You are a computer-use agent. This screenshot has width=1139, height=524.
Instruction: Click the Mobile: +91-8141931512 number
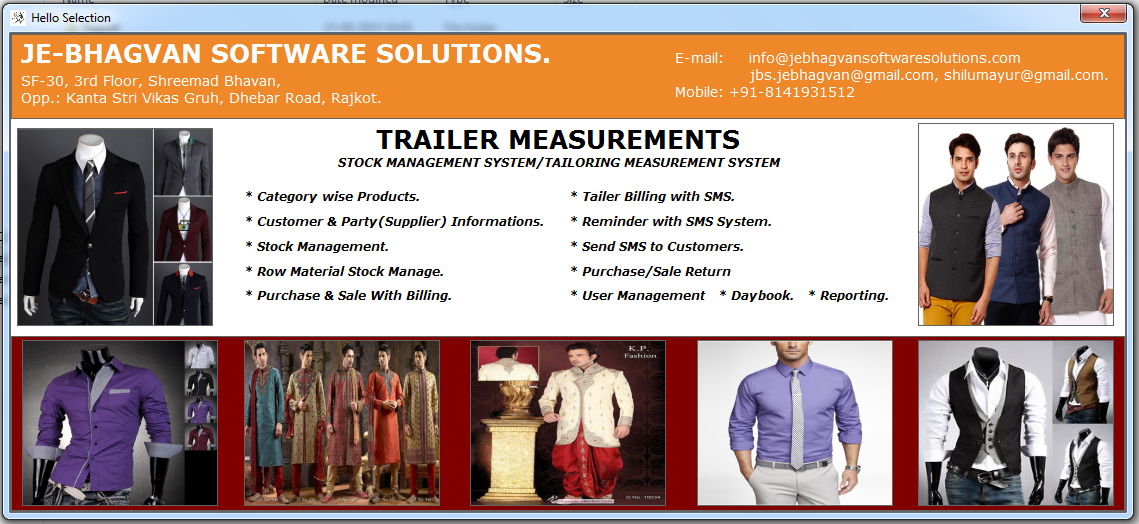(x=764, y=92)
